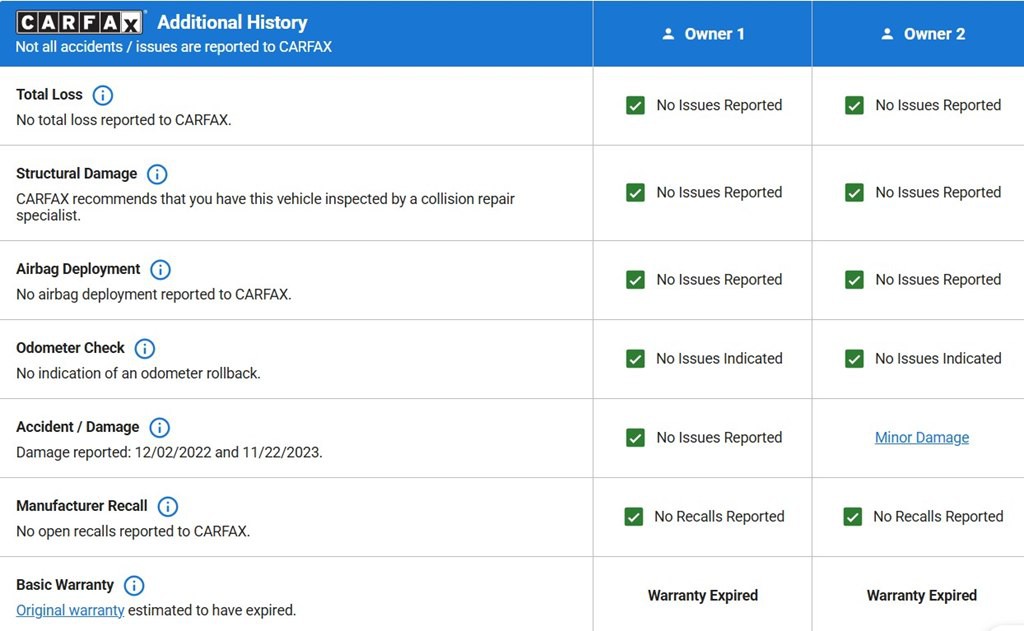Open the Original warranty link
The height and width of the screenshot is (631, 1024).
(x=70, y=610)
